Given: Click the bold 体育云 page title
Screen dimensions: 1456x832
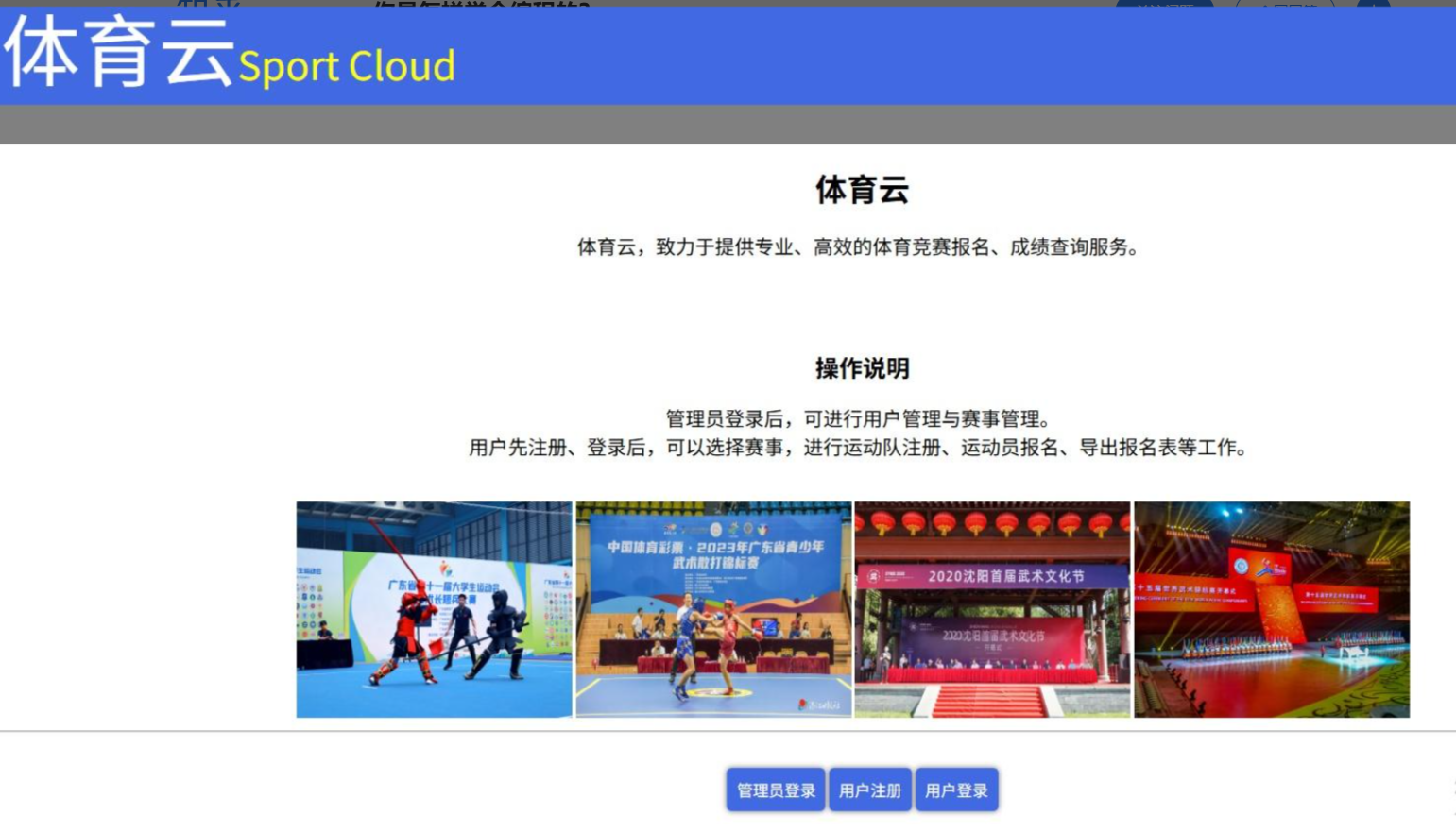Looking at the screenshot, I should coord(862,190).
